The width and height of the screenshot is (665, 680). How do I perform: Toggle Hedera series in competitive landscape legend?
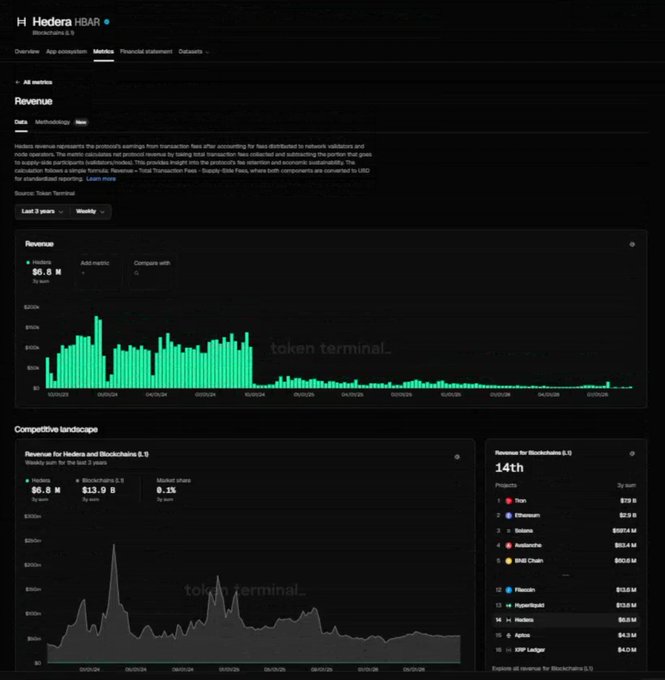pos(38,481)
